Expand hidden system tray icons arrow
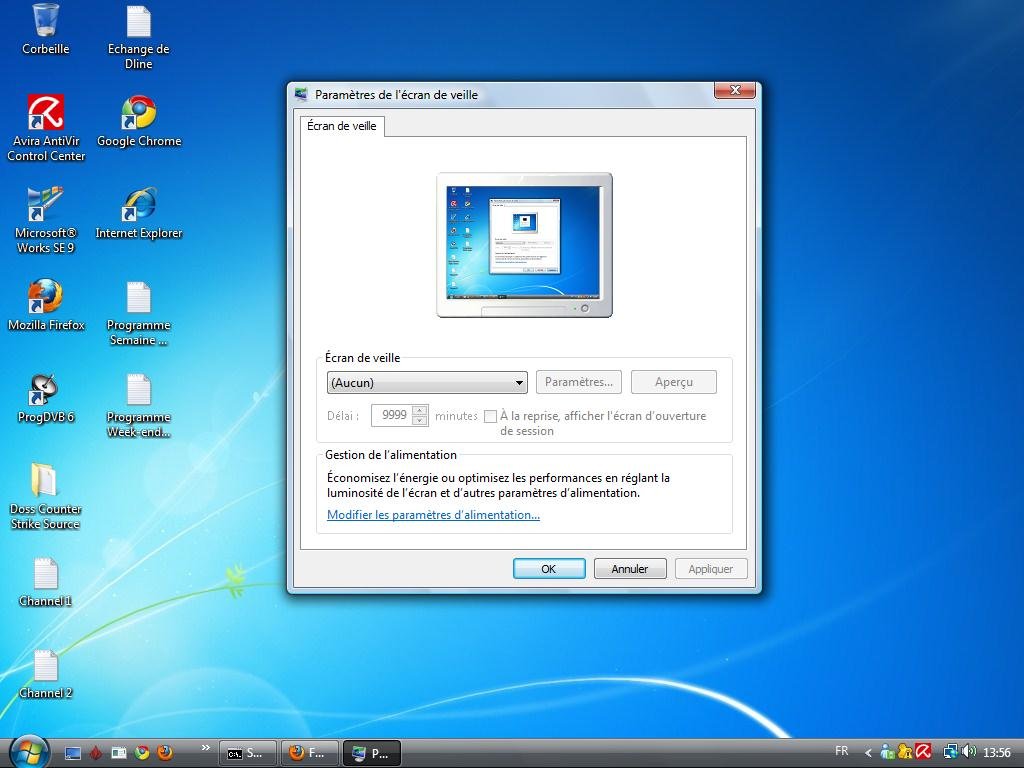This screenshot has height=768, width=1024. click(868, 753)
